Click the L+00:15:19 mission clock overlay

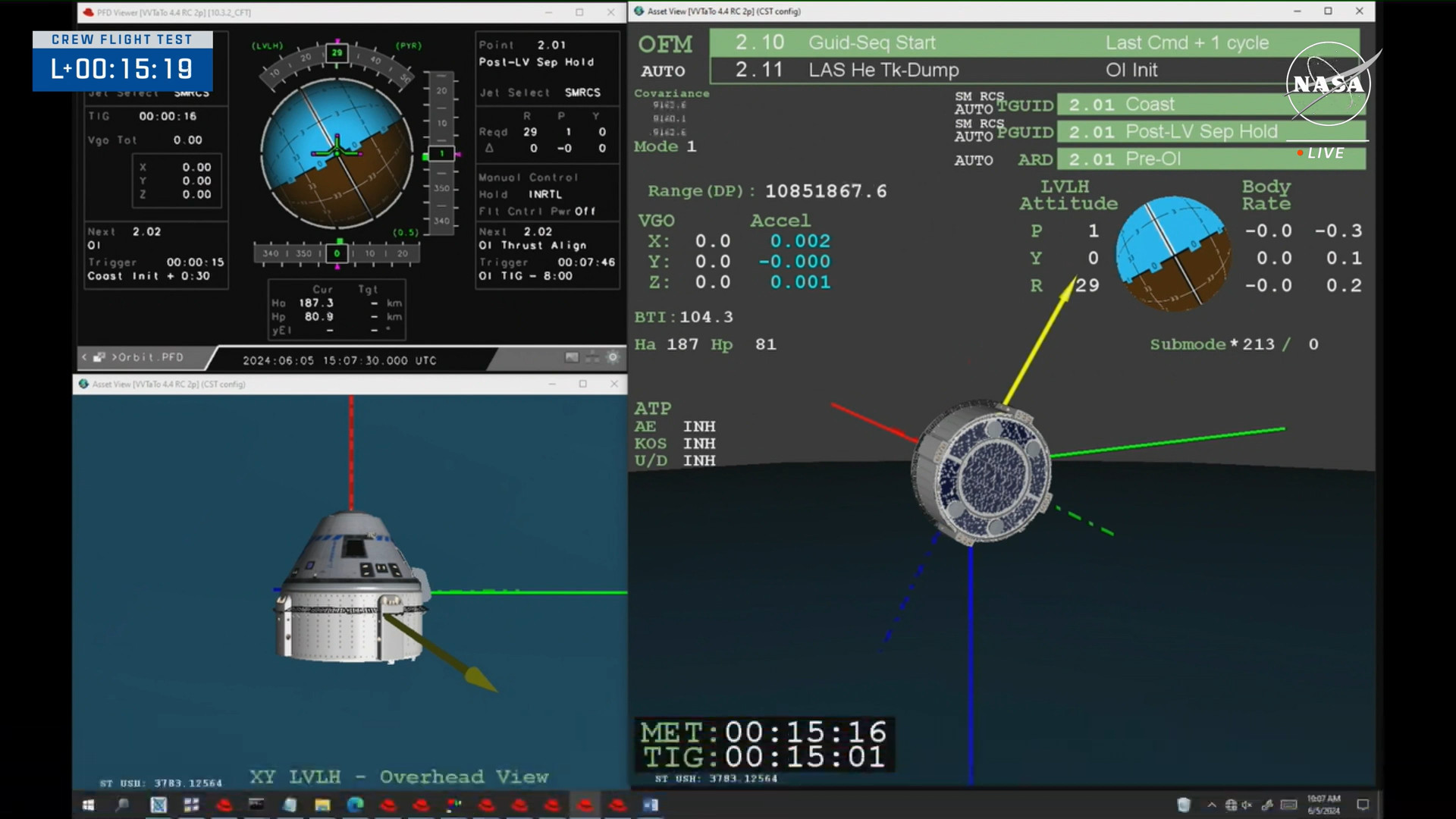tap(122, 69)
